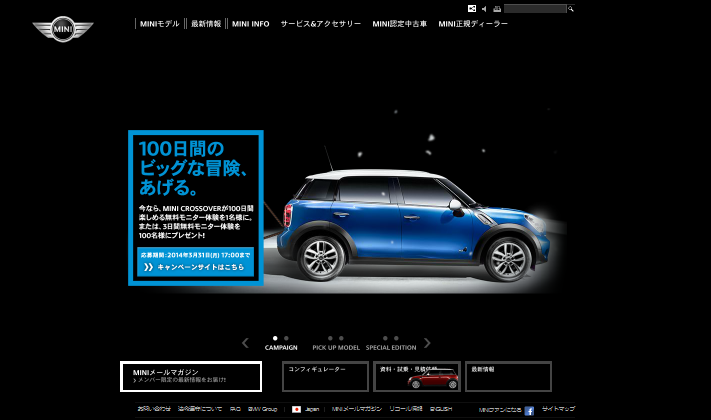
Task: Focus the site search input field
Action: point(535,9)
